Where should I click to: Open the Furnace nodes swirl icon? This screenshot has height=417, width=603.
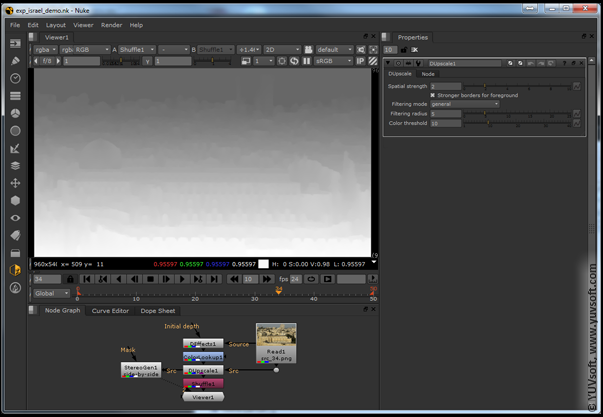[x=15, y=288]
